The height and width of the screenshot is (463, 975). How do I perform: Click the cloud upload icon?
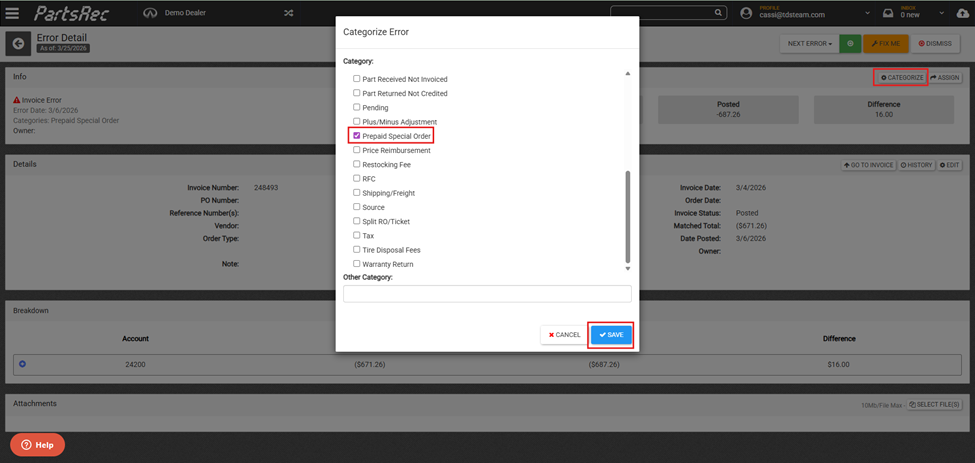point(962,13)
